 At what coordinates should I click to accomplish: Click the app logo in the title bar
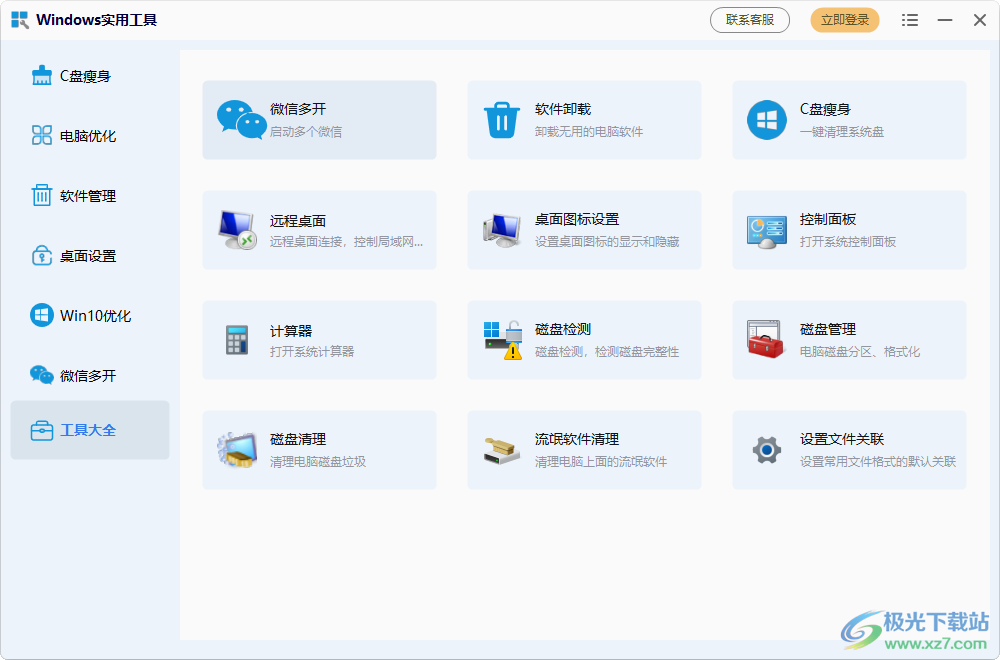click(x=19, y=19)
